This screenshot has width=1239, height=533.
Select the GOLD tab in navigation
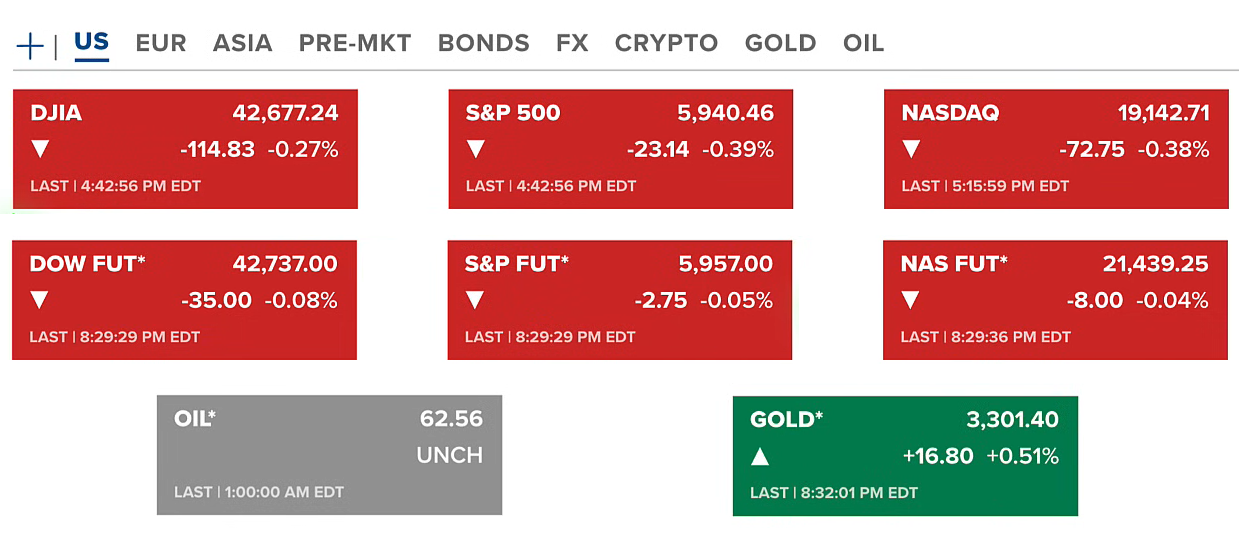click(x=780, y=44)
